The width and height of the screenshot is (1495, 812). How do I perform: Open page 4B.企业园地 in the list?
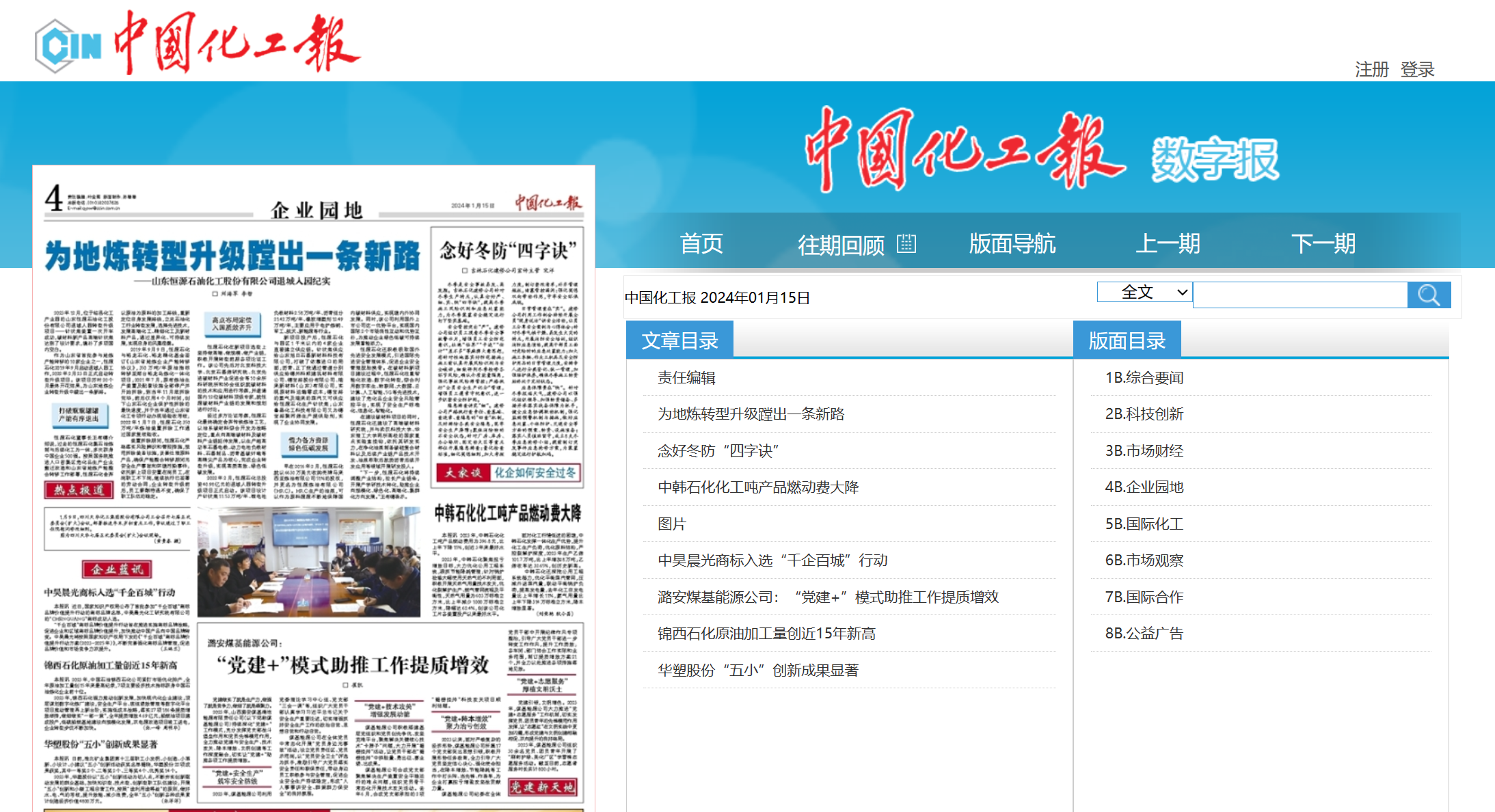pos(1144,487)
